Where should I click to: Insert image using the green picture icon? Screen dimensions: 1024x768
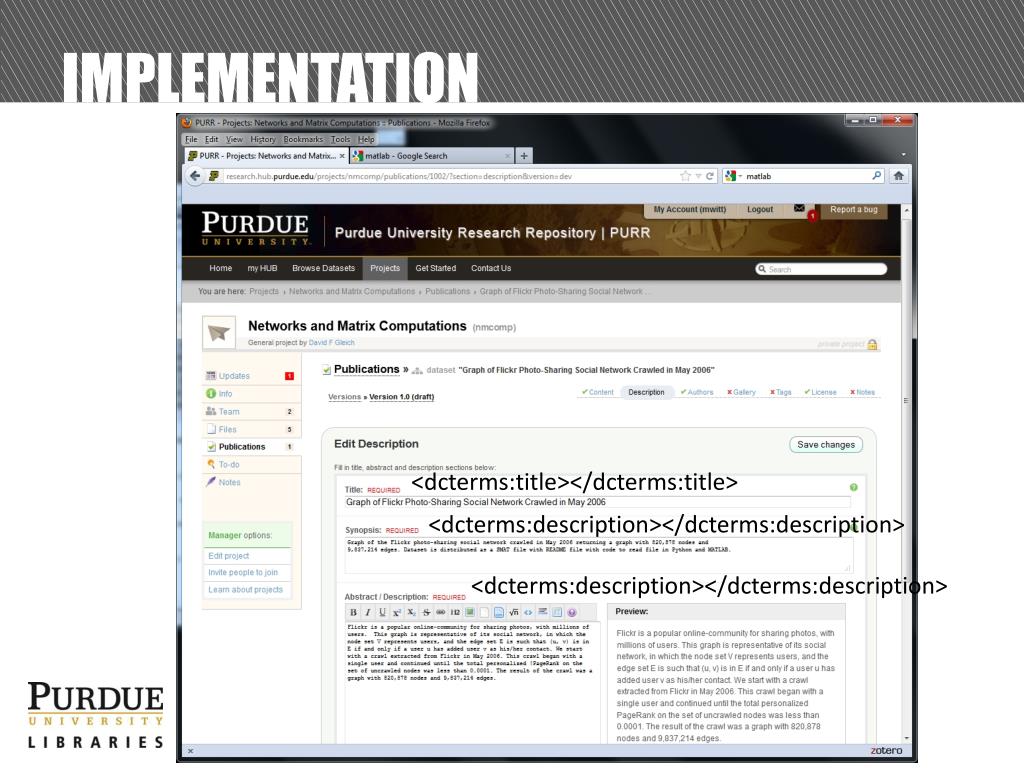coord(470,613)
